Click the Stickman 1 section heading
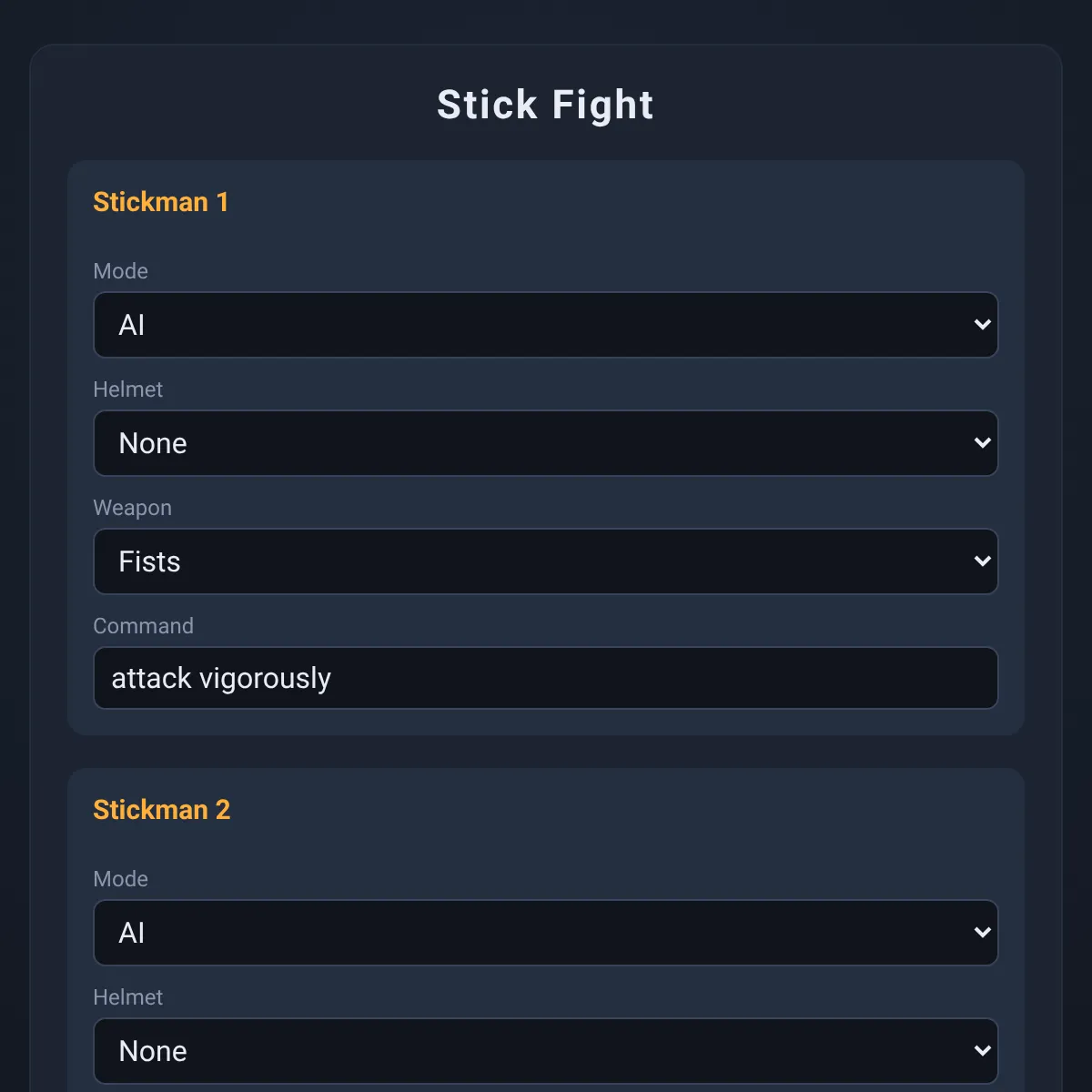 (x=161, y=202)
